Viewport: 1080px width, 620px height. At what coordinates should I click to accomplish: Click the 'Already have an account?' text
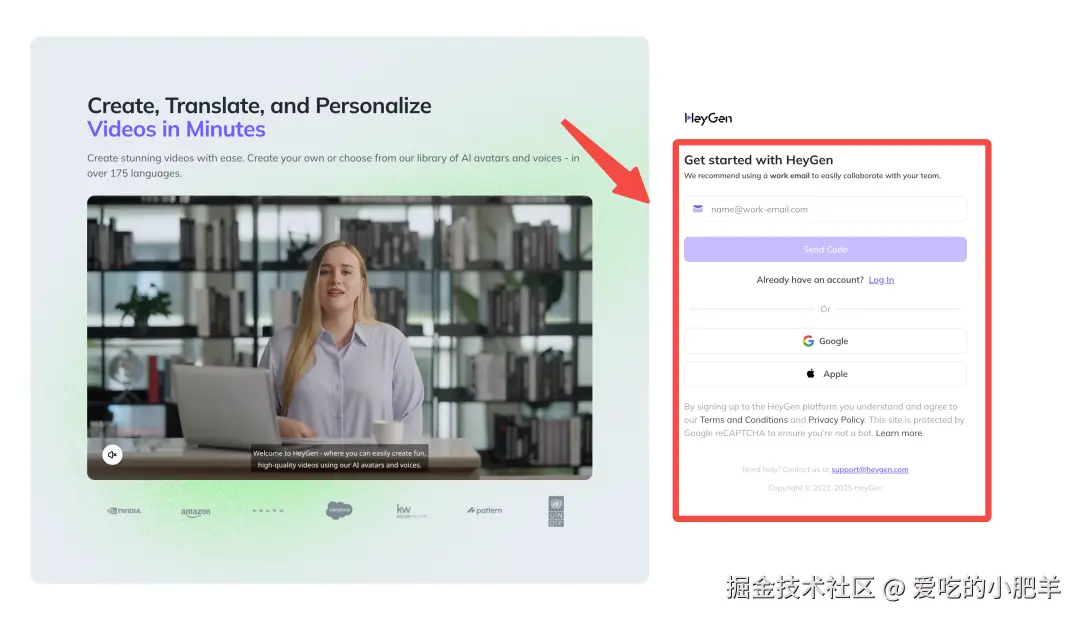(x=810, y=280)
